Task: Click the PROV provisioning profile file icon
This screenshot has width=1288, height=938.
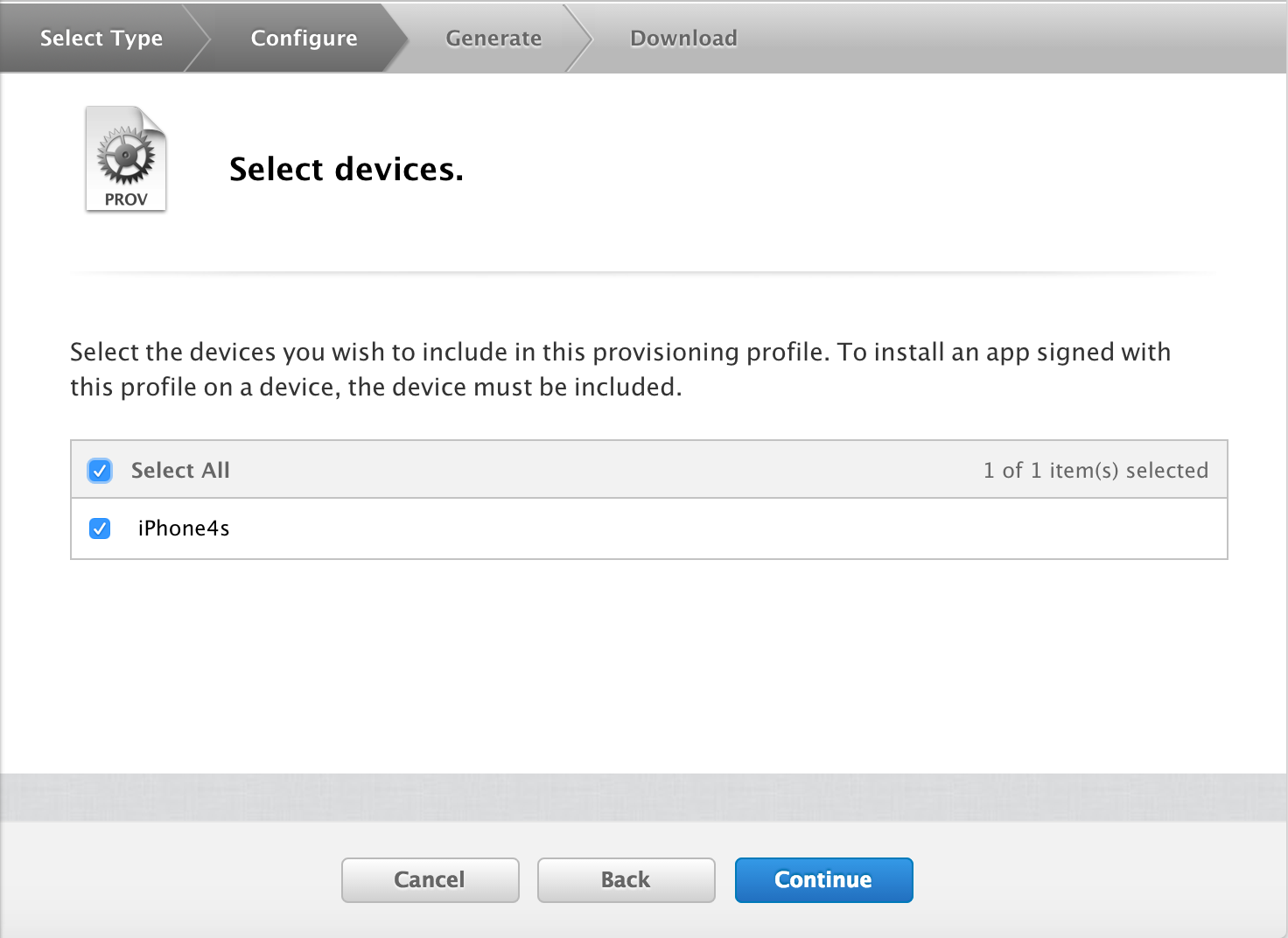Action: pos(126,159)
